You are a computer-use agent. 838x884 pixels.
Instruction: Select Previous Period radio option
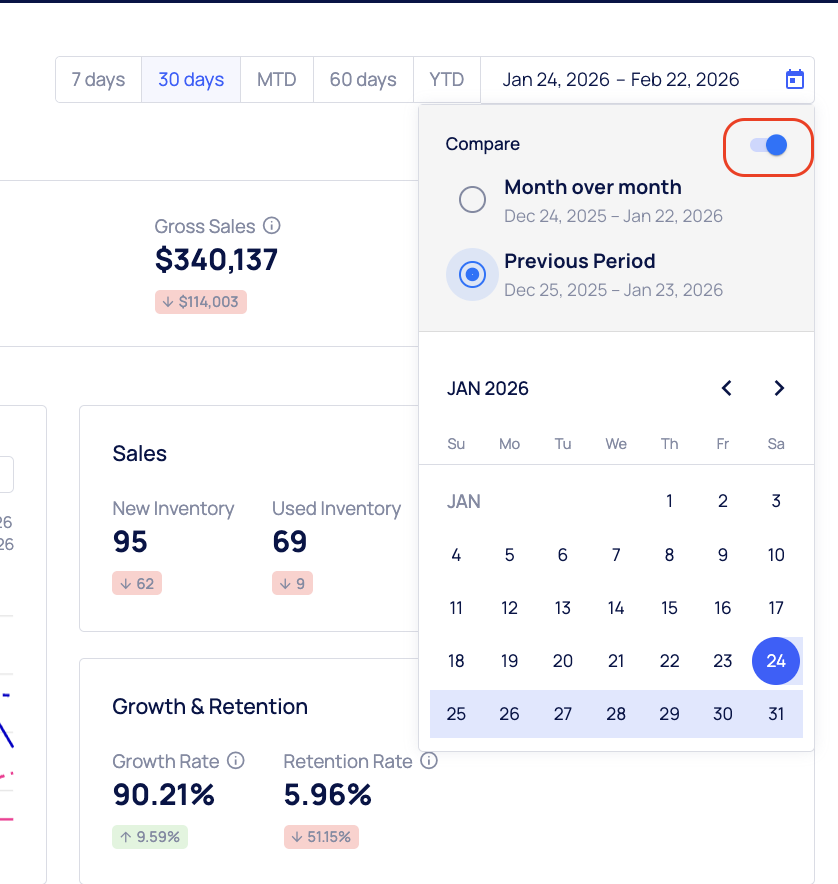(472, 274)
